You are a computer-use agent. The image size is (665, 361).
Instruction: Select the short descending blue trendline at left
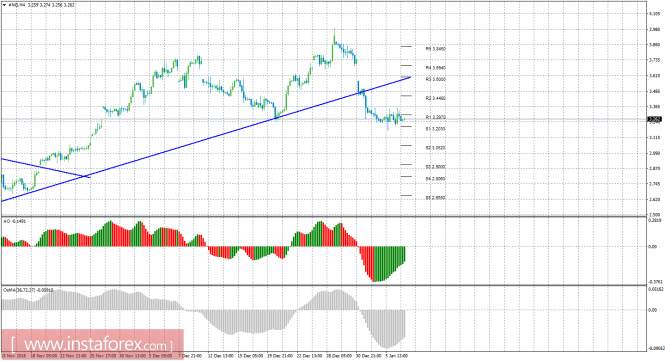45,168
